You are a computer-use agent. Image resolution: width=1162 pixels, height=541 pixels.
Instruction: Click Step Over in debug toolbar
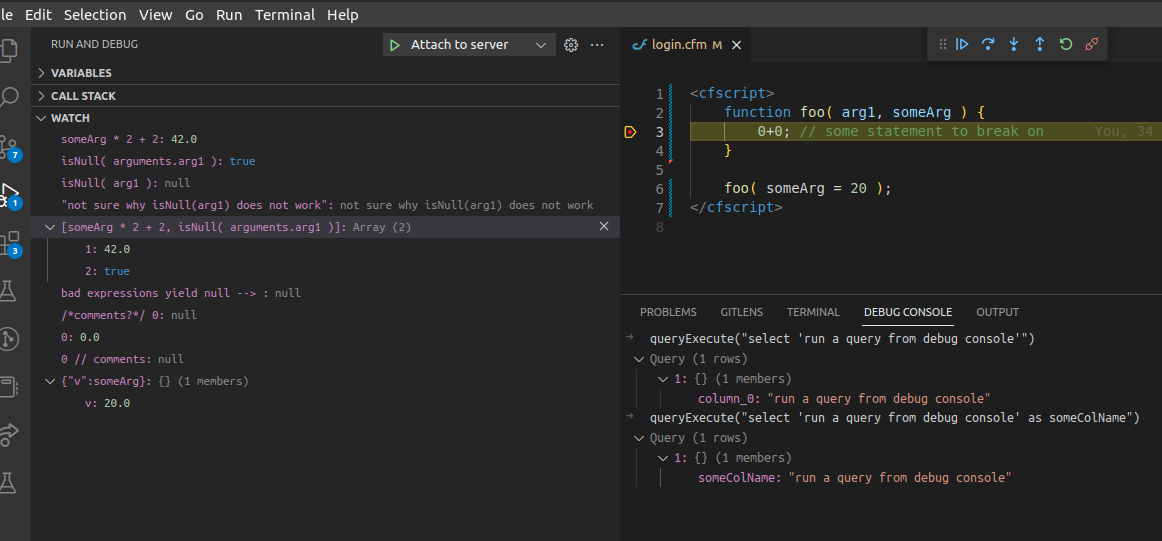click(x=988, y=44)
